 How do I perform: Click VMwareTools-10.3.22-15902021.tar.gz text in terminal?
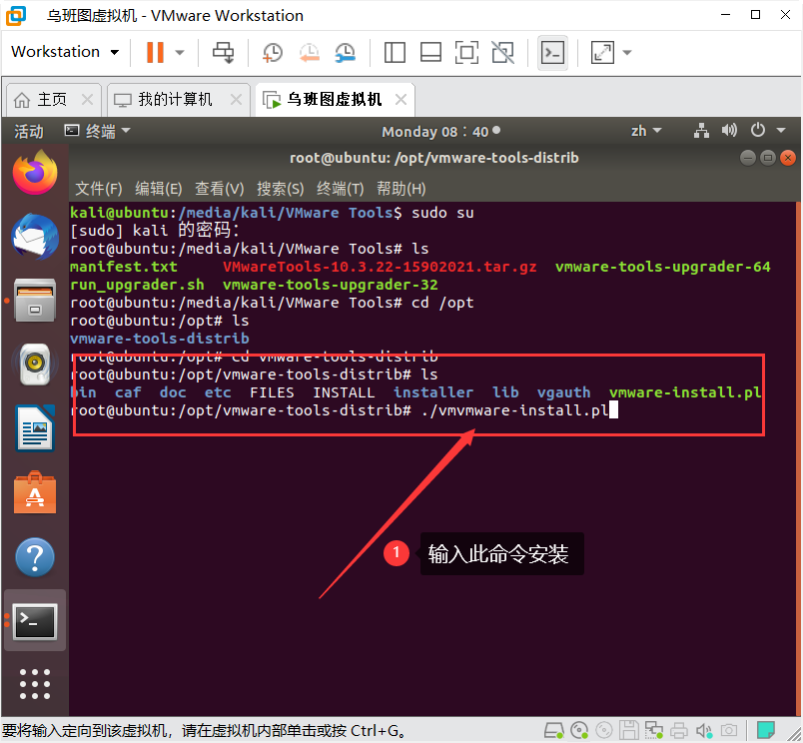click(x=379, y=267)
